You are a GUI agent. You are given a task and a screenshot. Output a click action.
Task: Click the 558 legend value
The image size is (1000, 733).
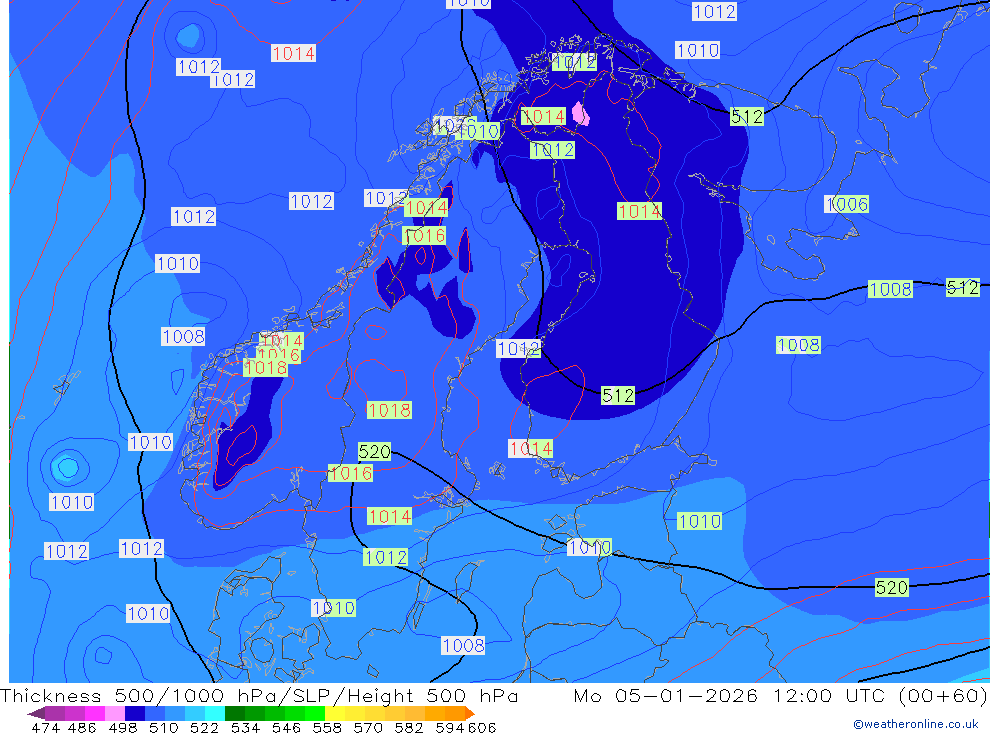(x=327, y=728)
